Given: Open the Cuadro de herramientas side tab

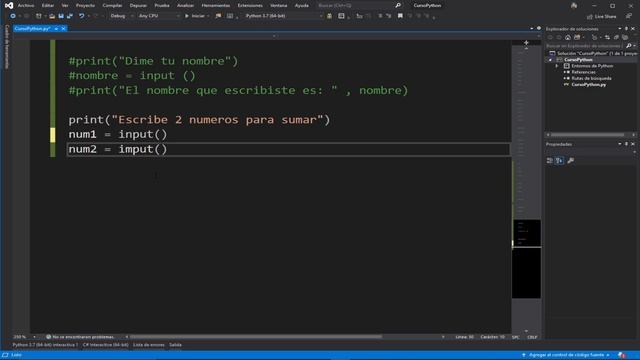Looking at the screenshot, I should (x=6, y=47).
